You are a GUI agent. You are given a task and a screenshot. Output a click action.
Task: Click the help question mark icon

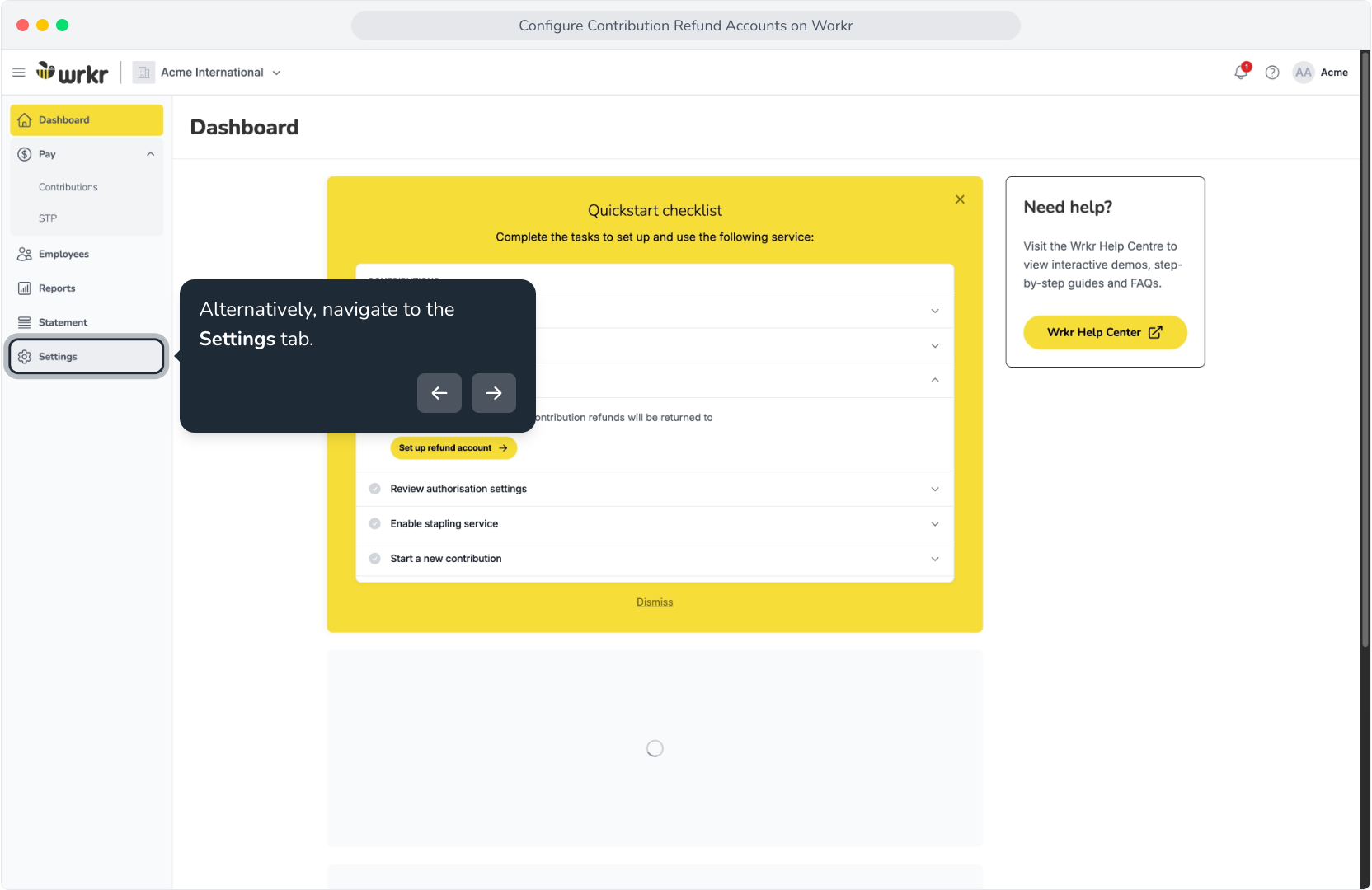pos(1272,73)
